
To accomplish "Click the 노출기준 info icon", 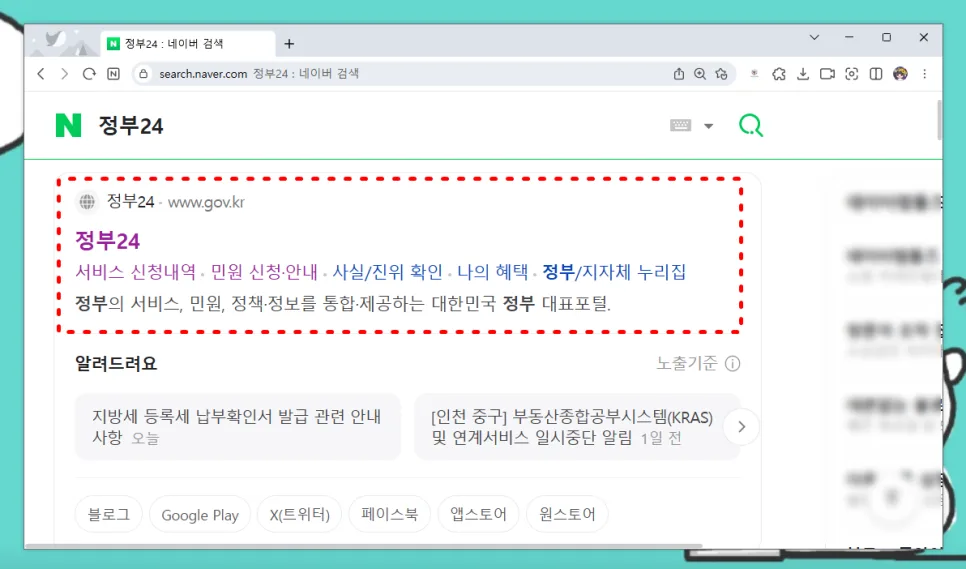I will [x=733, y=364].
